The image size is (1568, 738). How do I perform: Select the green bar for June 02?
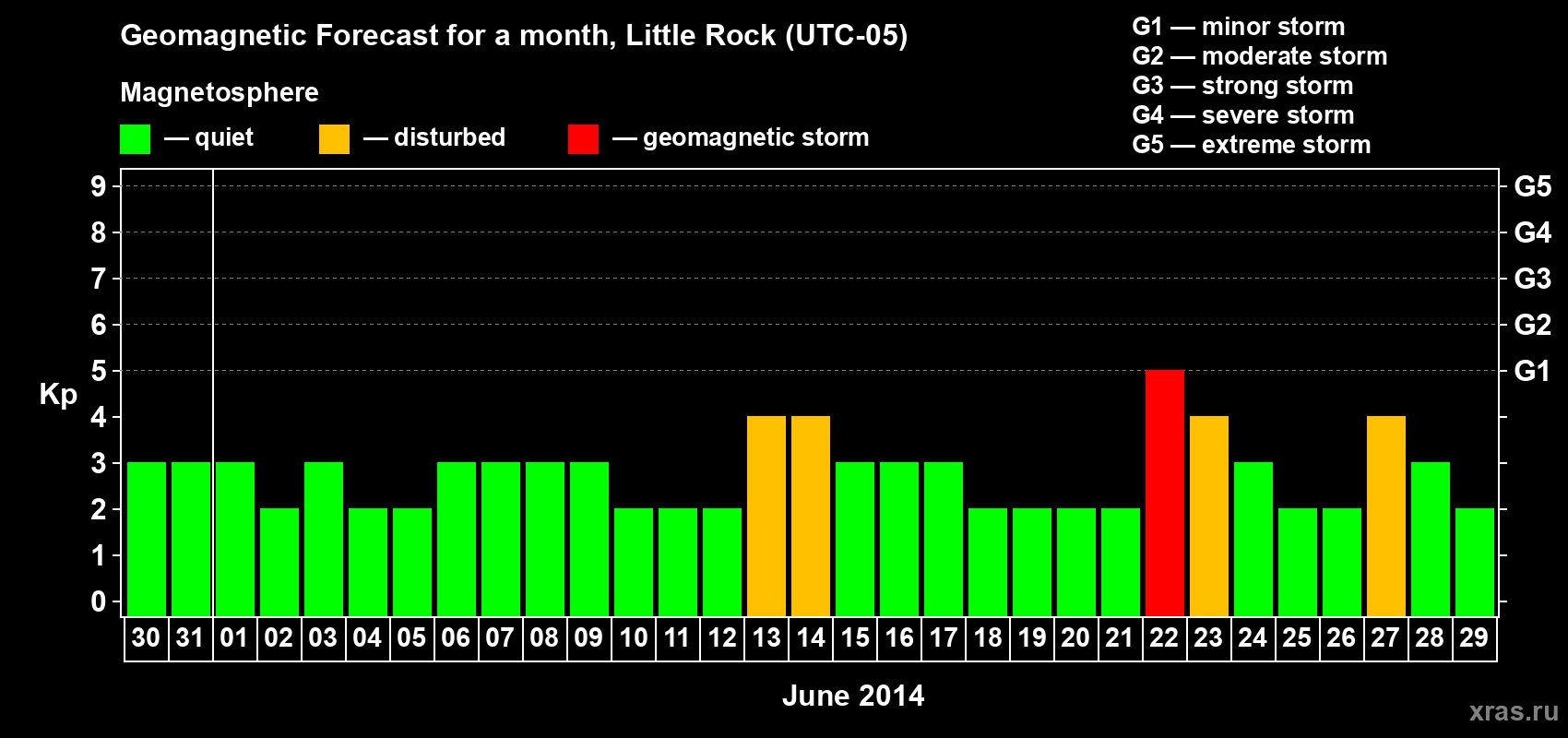279,563
